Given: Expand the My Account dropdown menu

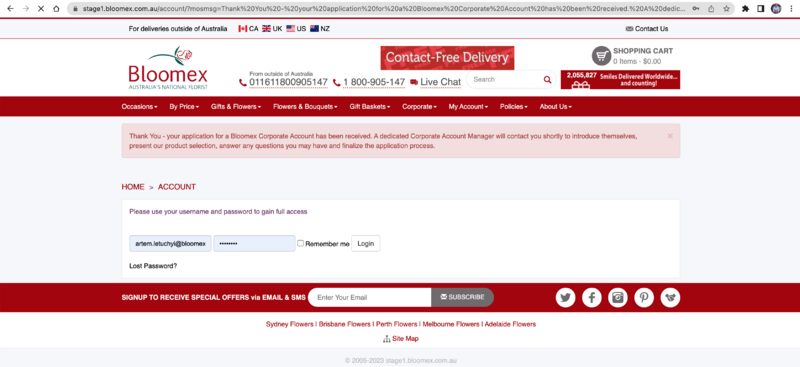Looking at the screenshot, I should coord(468,107).
